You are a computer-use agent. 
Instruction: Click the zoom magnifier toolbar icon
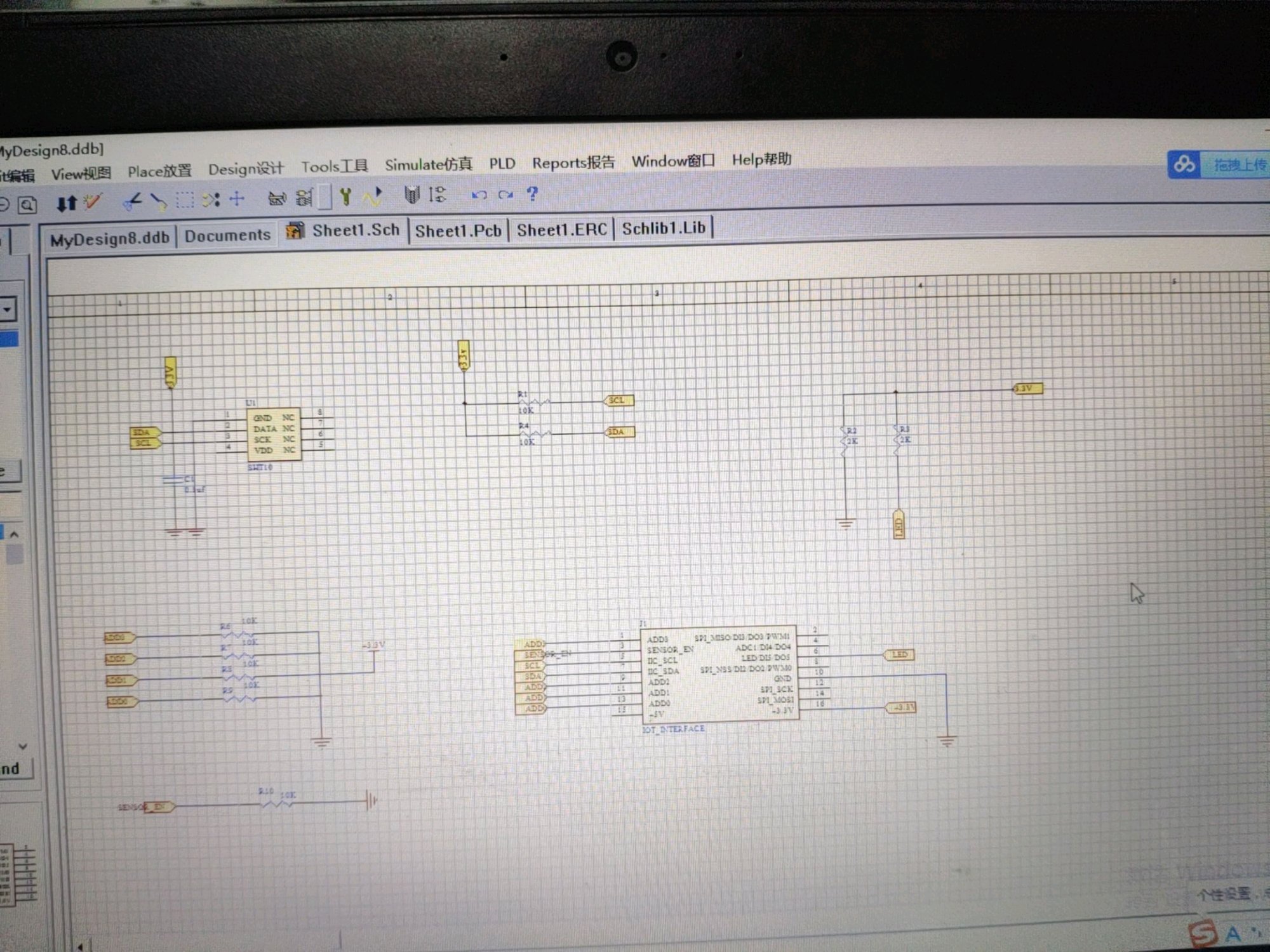tap(27, 205)
